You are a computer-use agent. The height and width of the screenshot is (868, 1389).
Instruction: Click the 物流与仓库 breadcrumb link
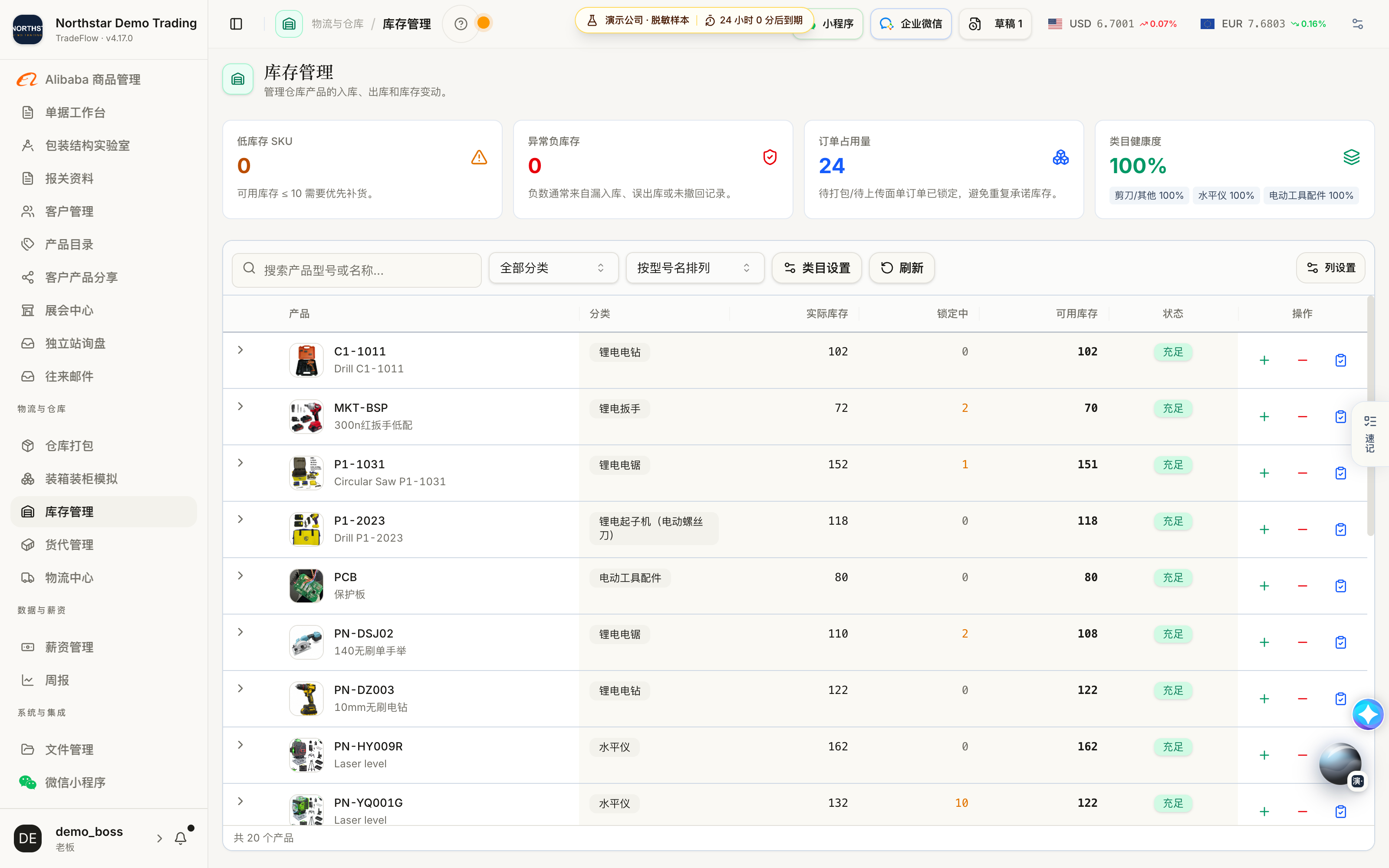coord(338,23)
